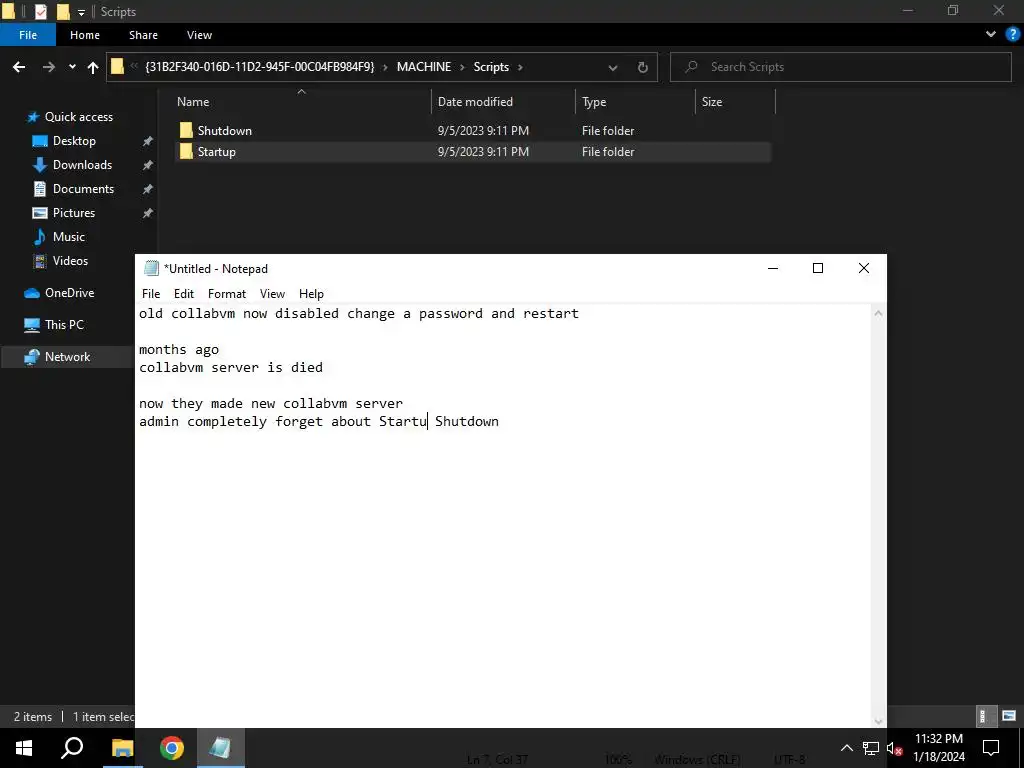Expand the Explorer ribbon chevron

[991, 34]
